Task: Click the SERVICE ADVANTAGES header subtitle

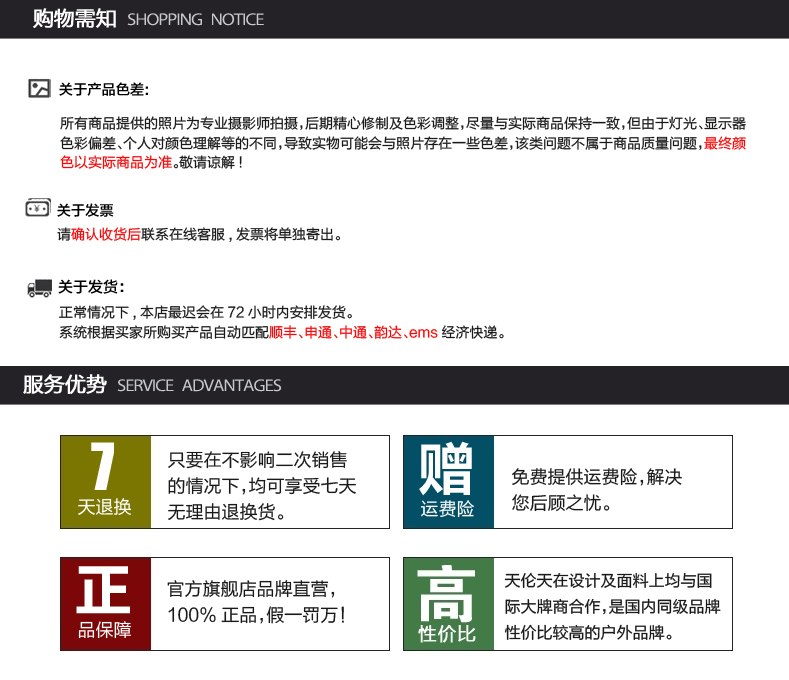Action: tap(199, 386)
